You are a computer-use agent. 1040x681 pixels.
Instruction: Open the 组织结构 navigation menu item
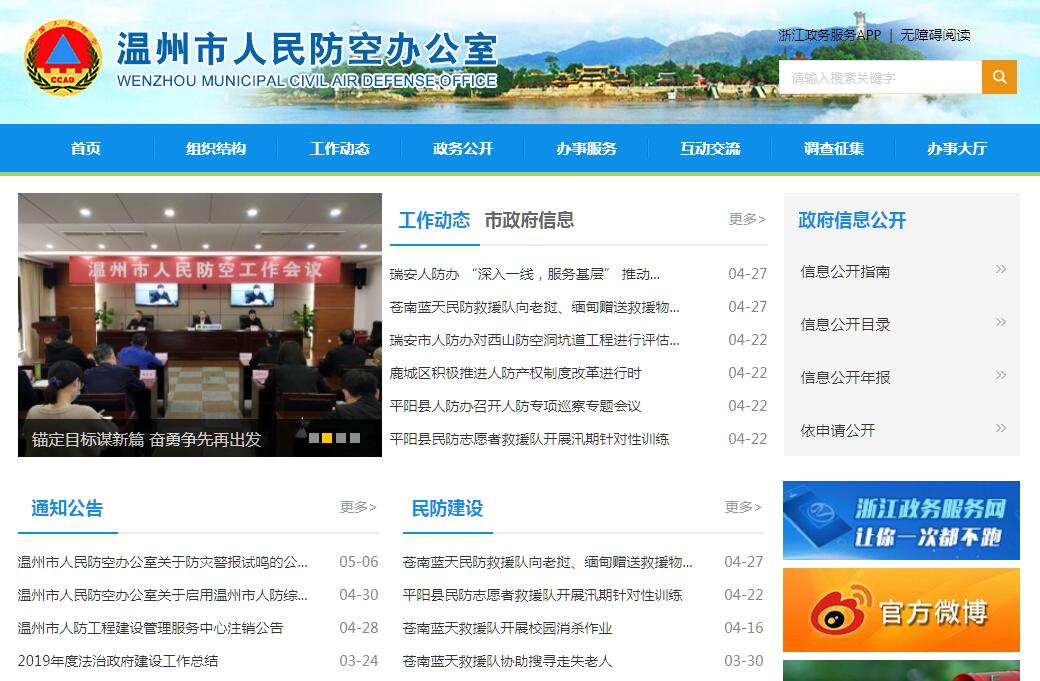point(216,149)
